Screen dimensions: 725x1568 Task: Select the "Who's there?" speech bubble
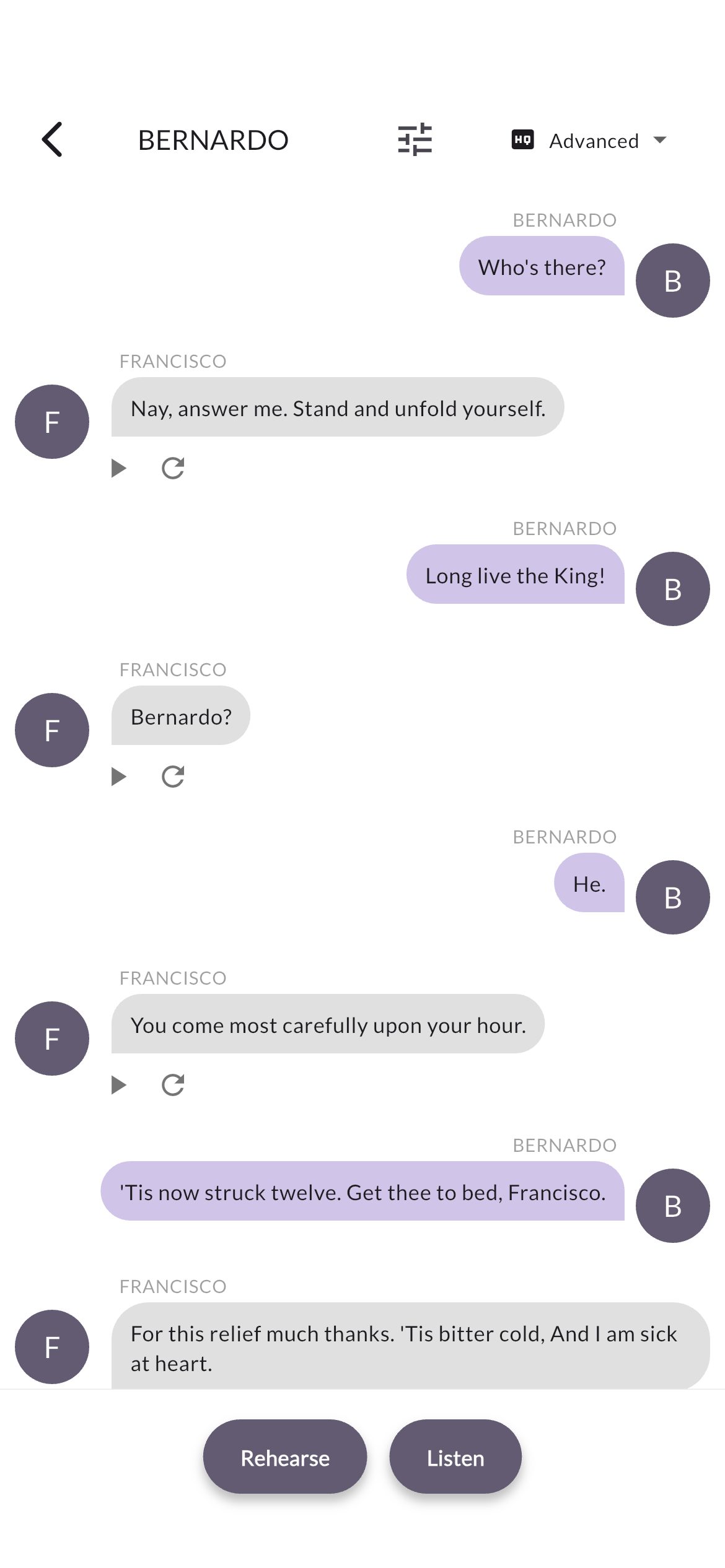542,266
